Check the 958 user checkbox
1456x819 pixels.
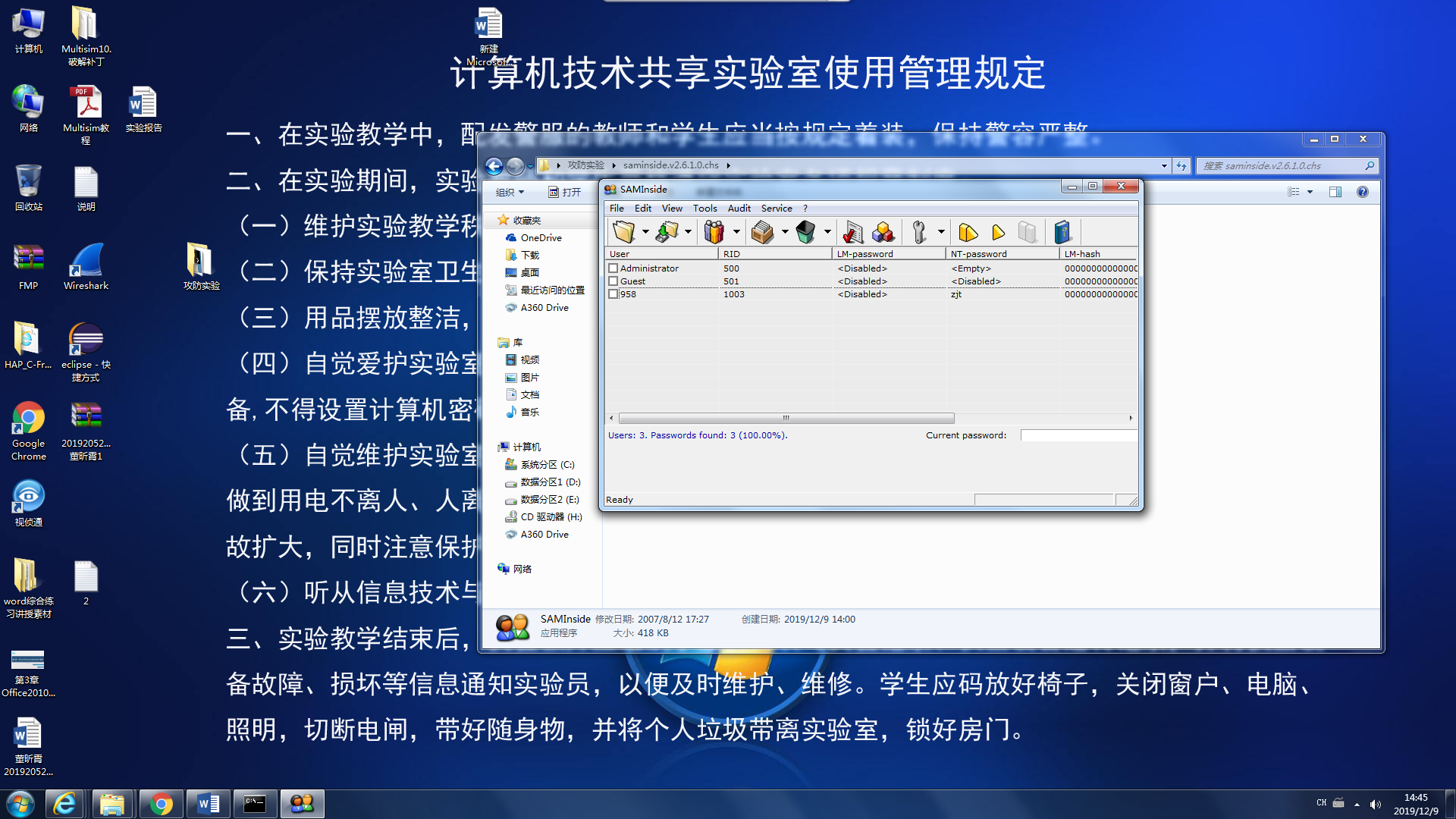(x=613, y=294)
